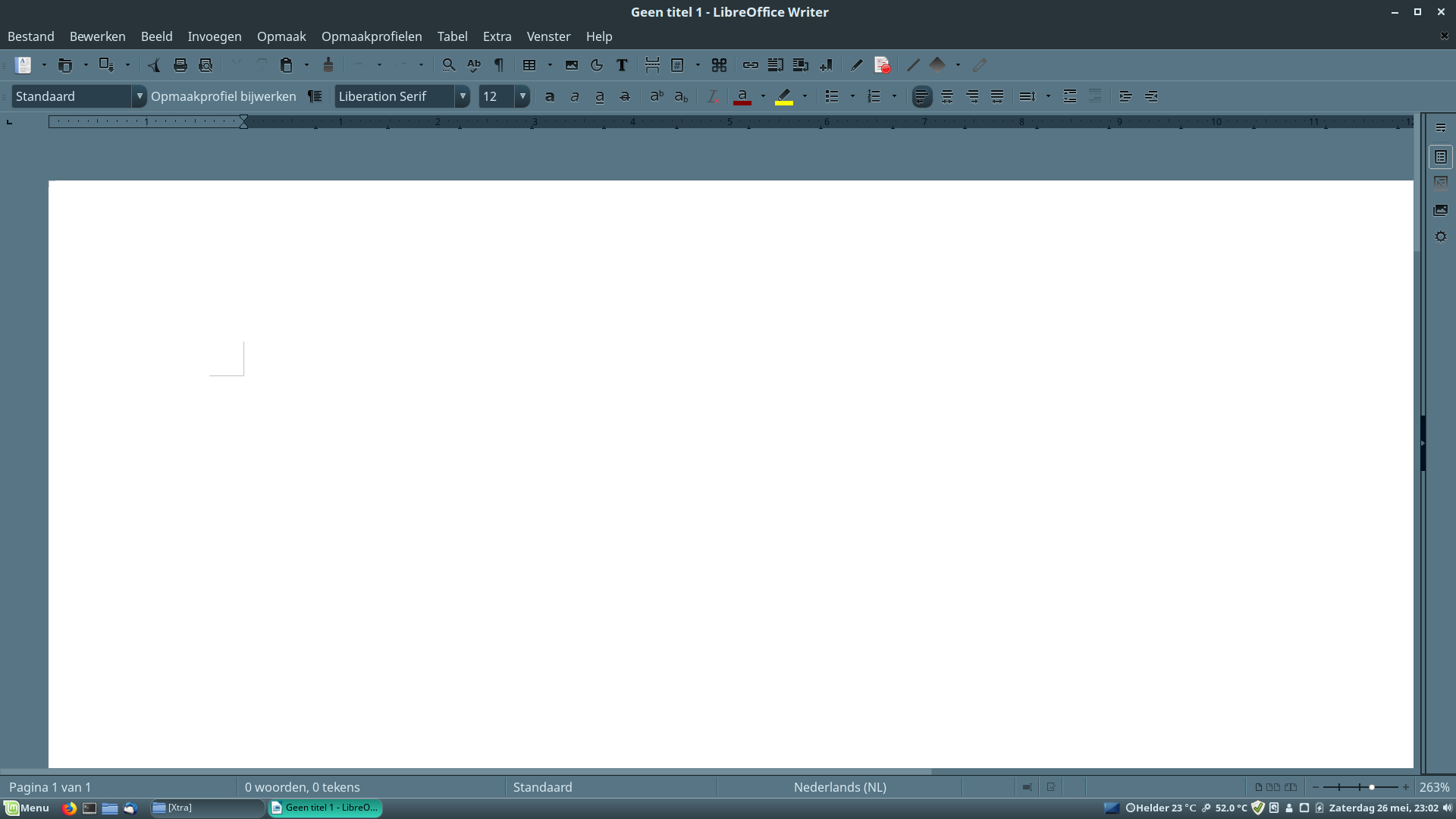Screen dimensions: 1456x819
Task: Toggle superscript formatting
Action: point(657,96)
